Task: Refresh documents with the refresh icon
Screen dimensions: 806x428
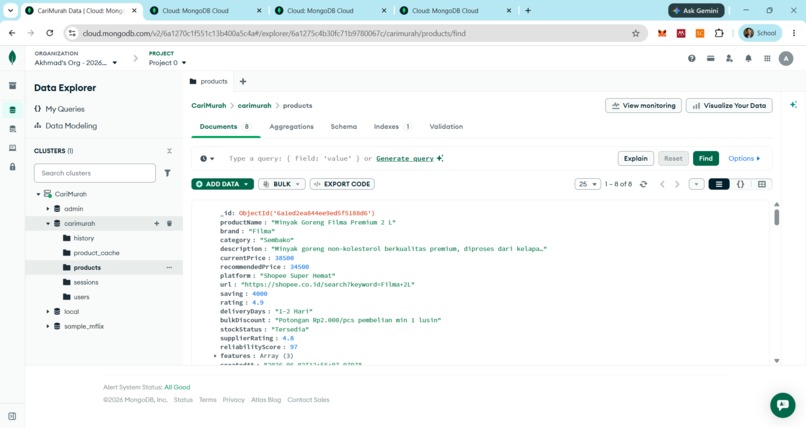Action: pos(644,184)
